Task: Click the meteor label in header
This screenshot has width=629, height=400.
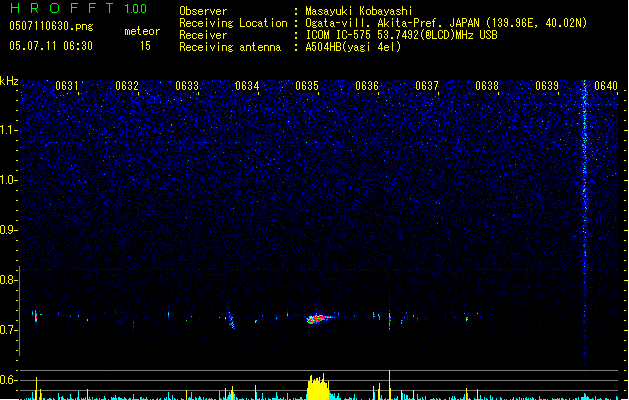Action: [142, 31]
